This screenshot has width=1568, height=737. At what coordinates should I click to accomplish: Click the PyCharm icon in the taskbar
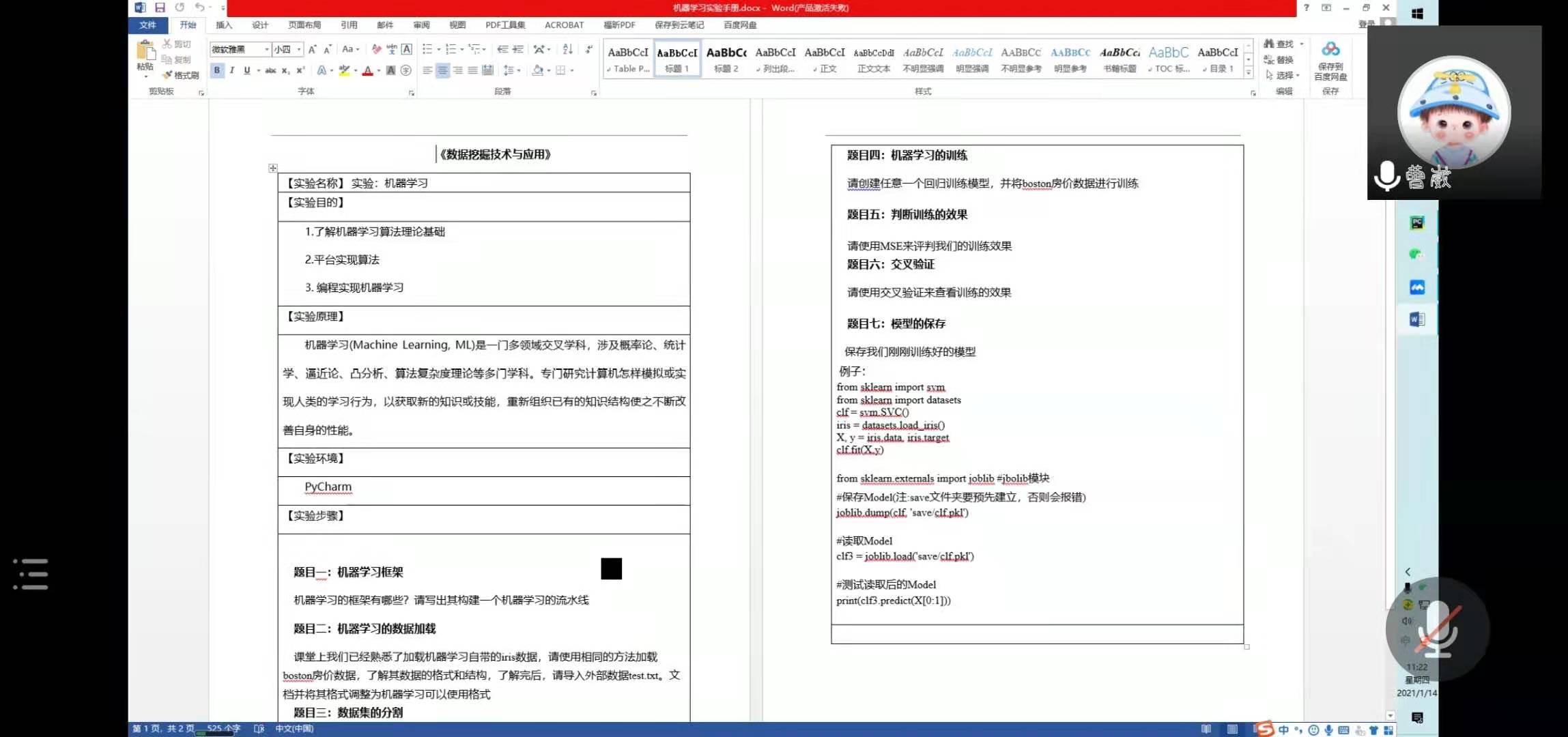tap(1417, 223)
